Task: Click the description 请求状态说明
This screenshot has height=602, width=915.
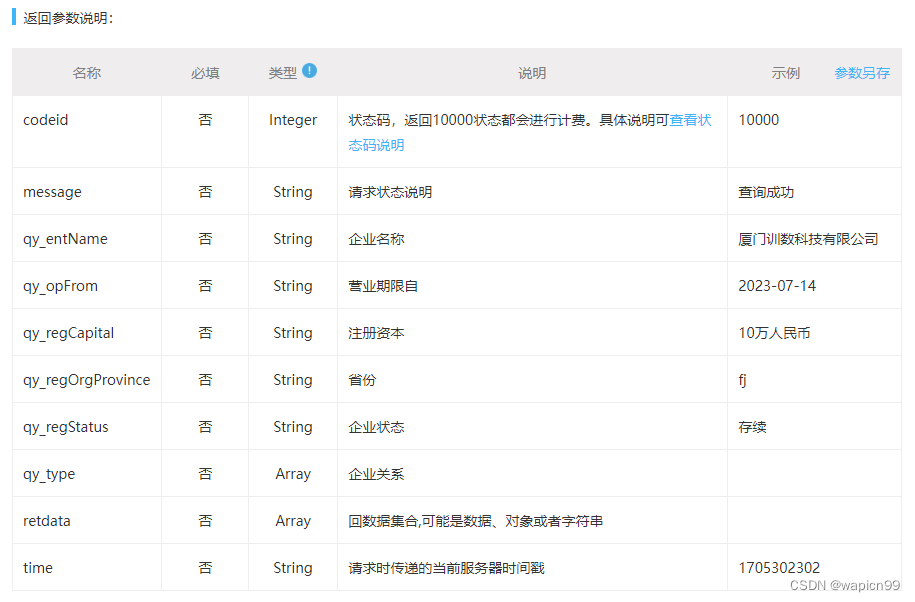Action: point(390,192)
